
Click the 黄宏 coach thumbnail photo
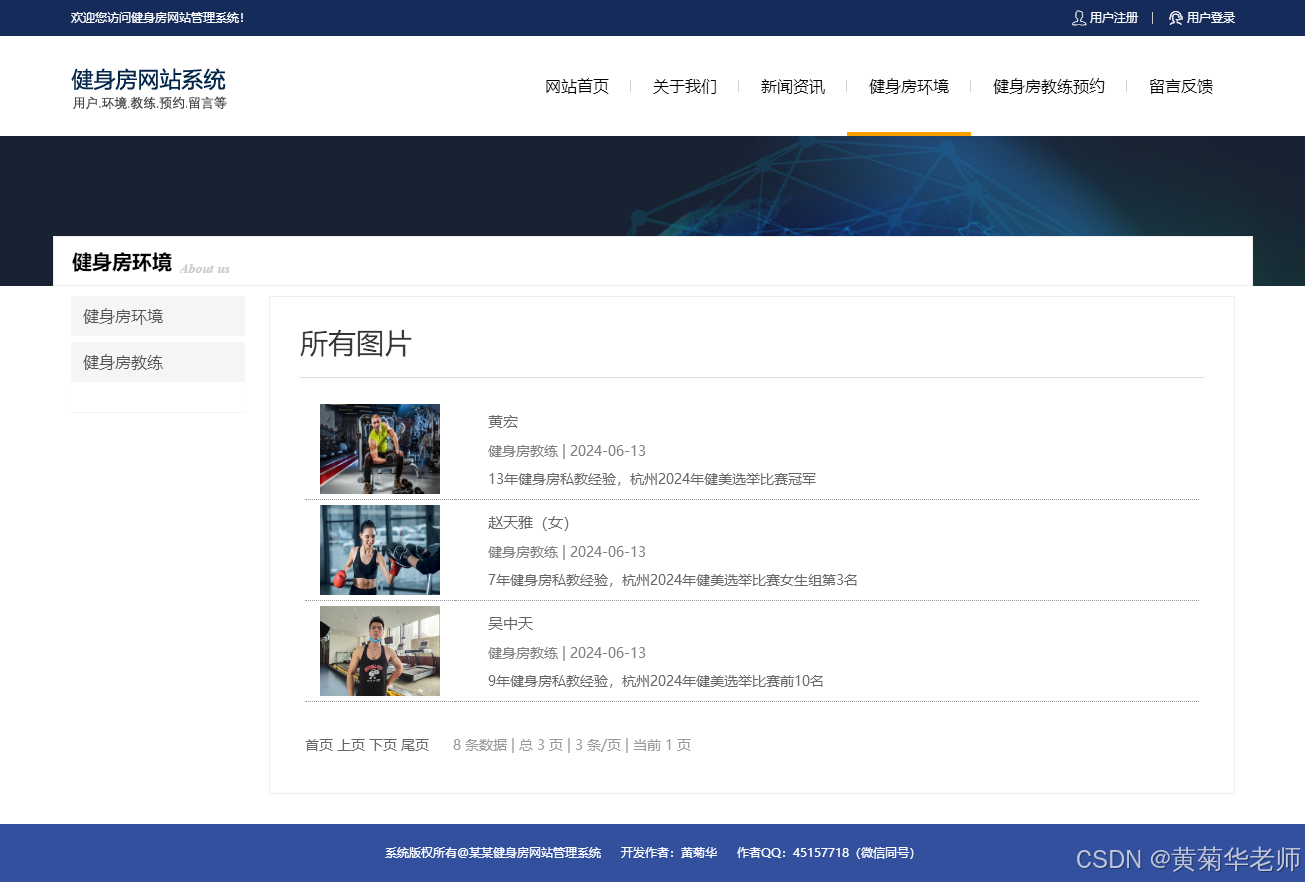click(x=380, y=448)
